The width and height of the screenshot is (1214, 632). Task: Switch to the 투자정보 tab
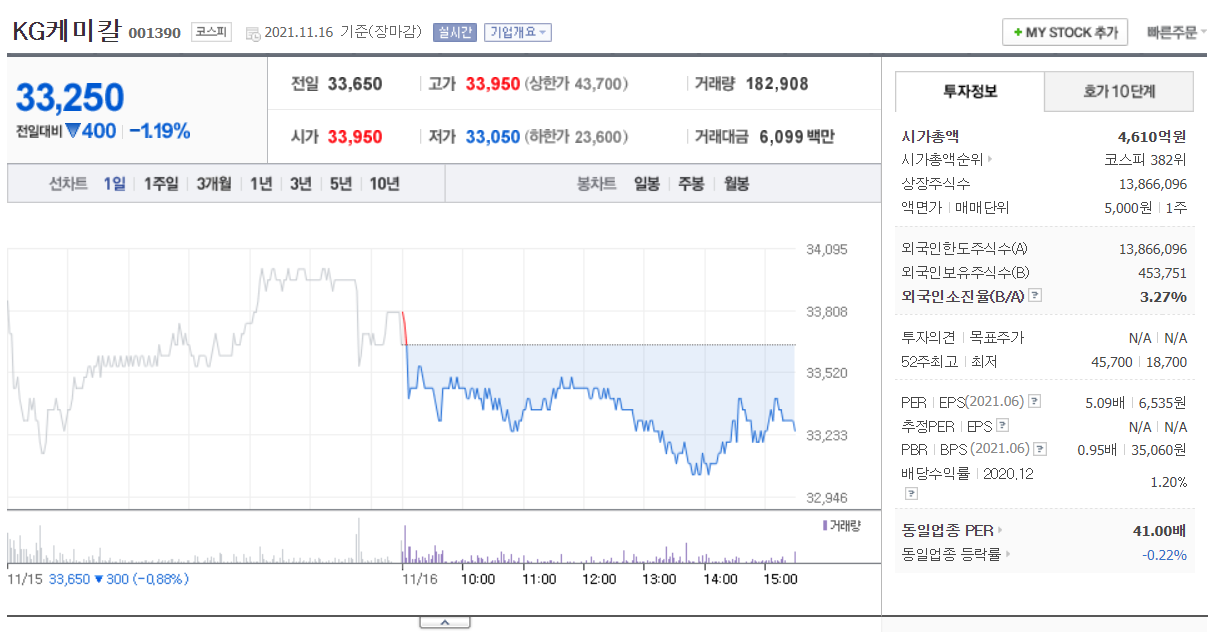tap(969, 91)
